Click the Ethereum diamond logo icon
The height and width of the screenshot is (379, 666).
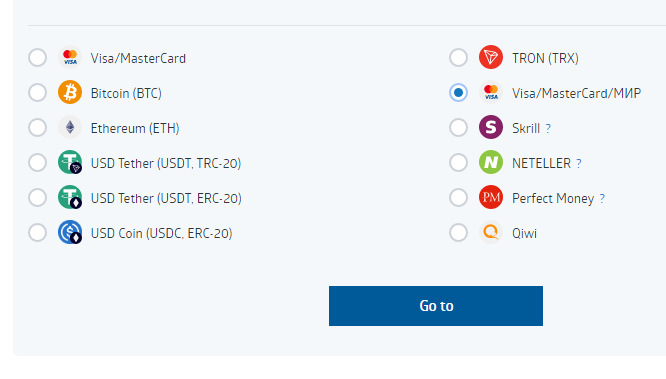coord(70,127)
